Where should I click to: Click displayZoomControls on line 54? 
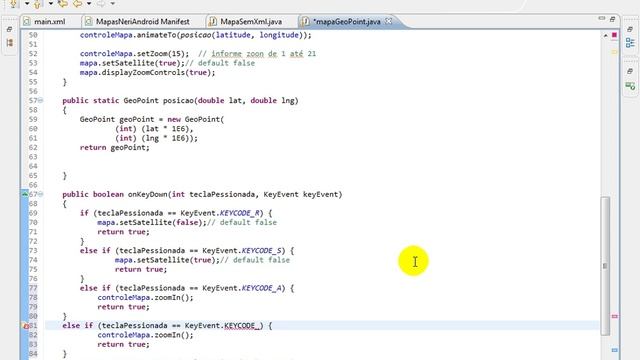143,73
